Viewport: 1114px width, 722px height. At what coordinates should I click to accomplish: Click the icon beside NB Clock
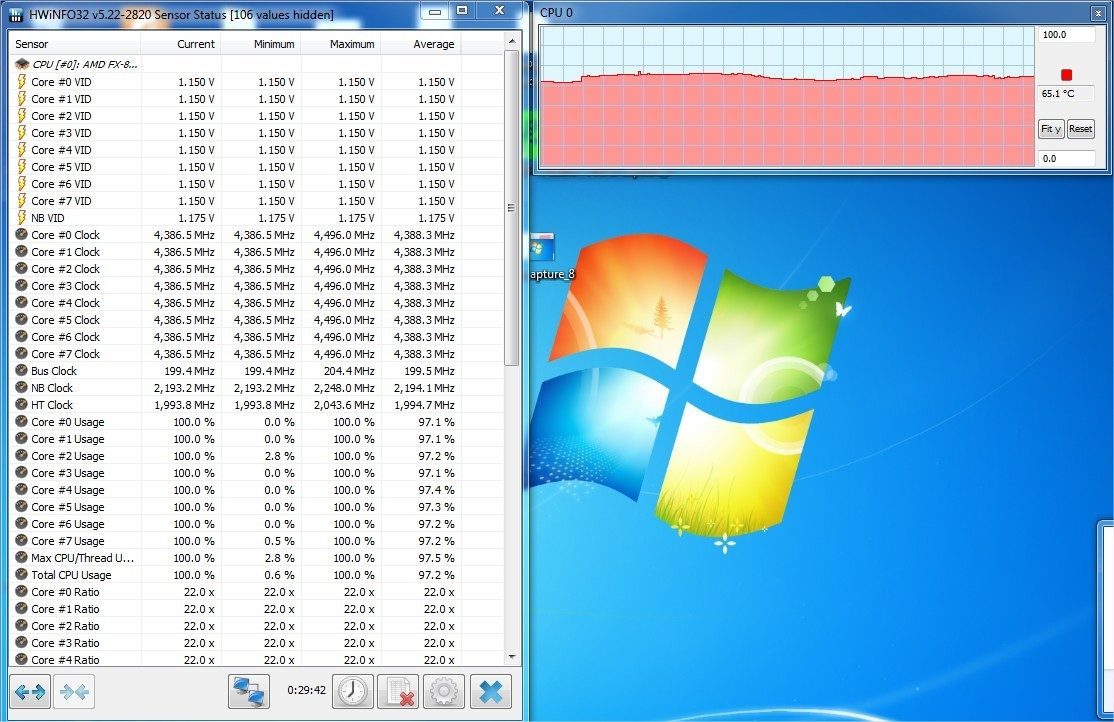coord(21,387)
